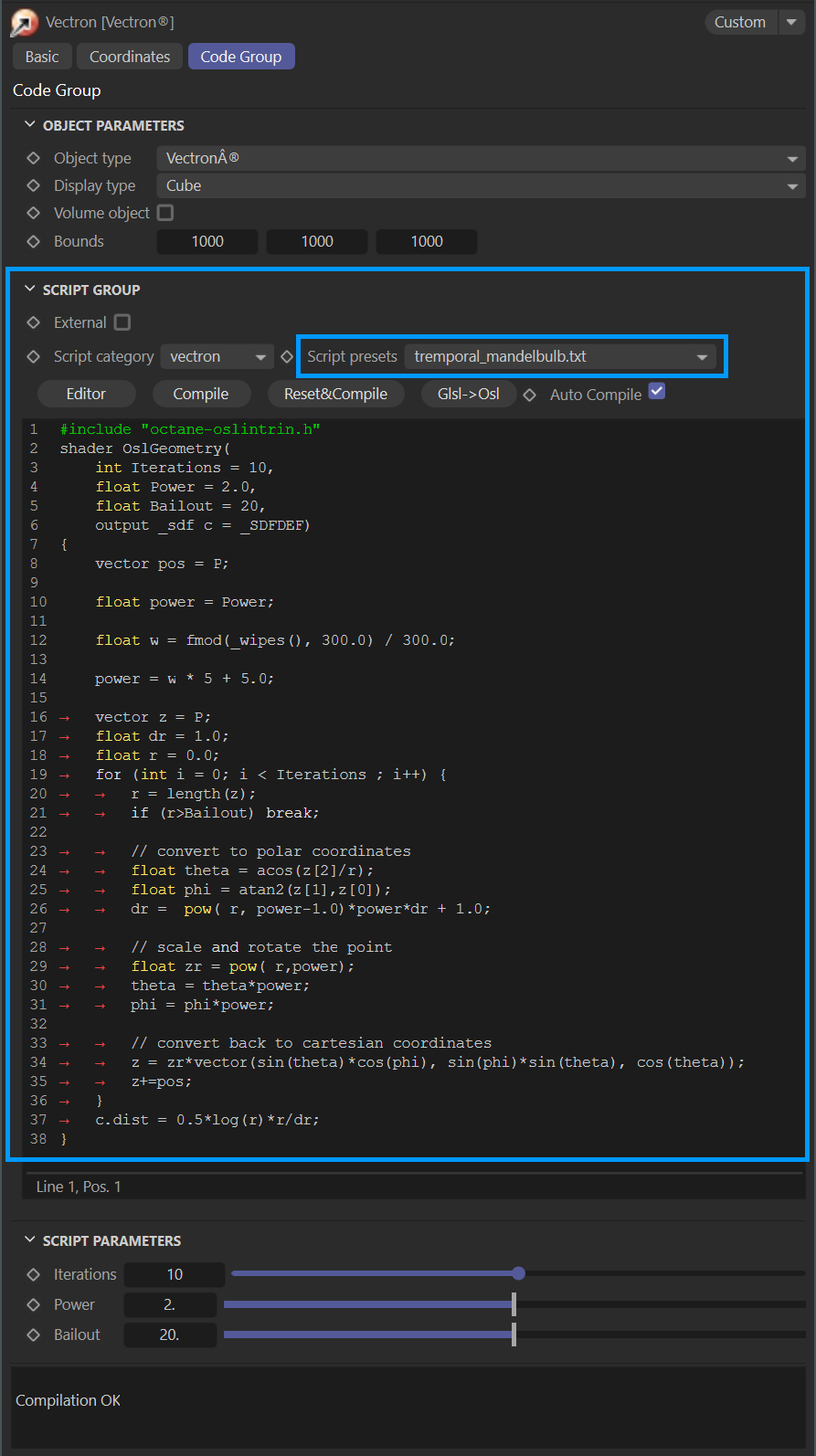
Task: Click the Power value input field
Action: (170, 1304)
